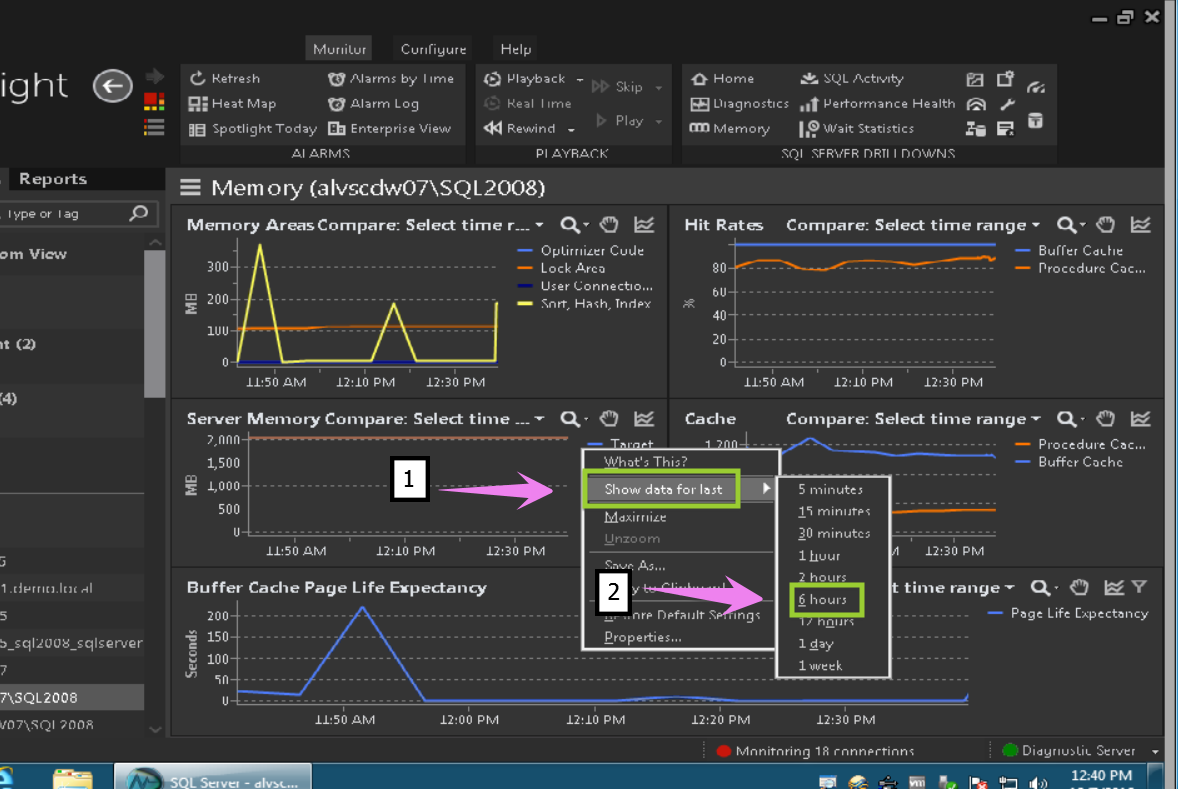Open File Explorer folder on the taskbar
This screenshot has height=789, width=1178.
point(73,778)
